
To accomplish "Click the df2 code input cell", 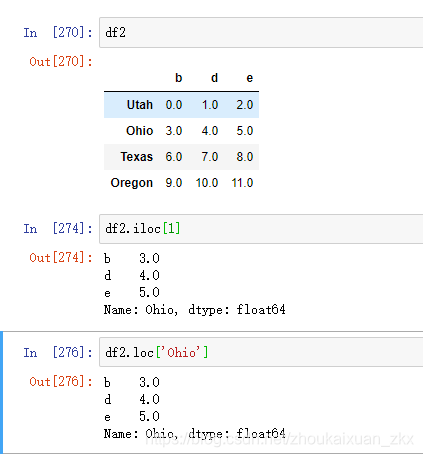I will point(261,33).
